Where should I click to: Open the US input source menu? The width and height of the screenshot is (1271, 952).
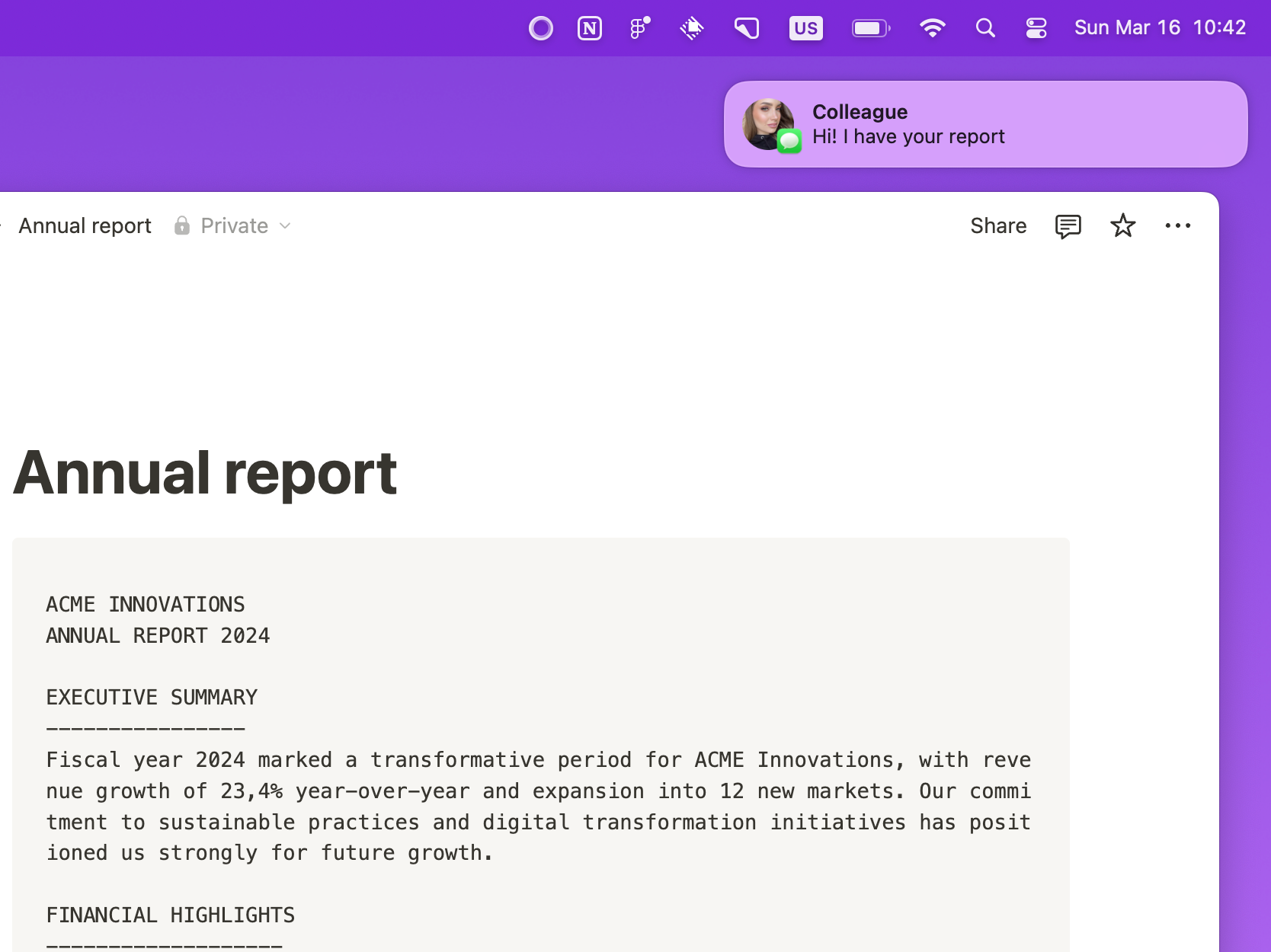(x=805, y=29)
